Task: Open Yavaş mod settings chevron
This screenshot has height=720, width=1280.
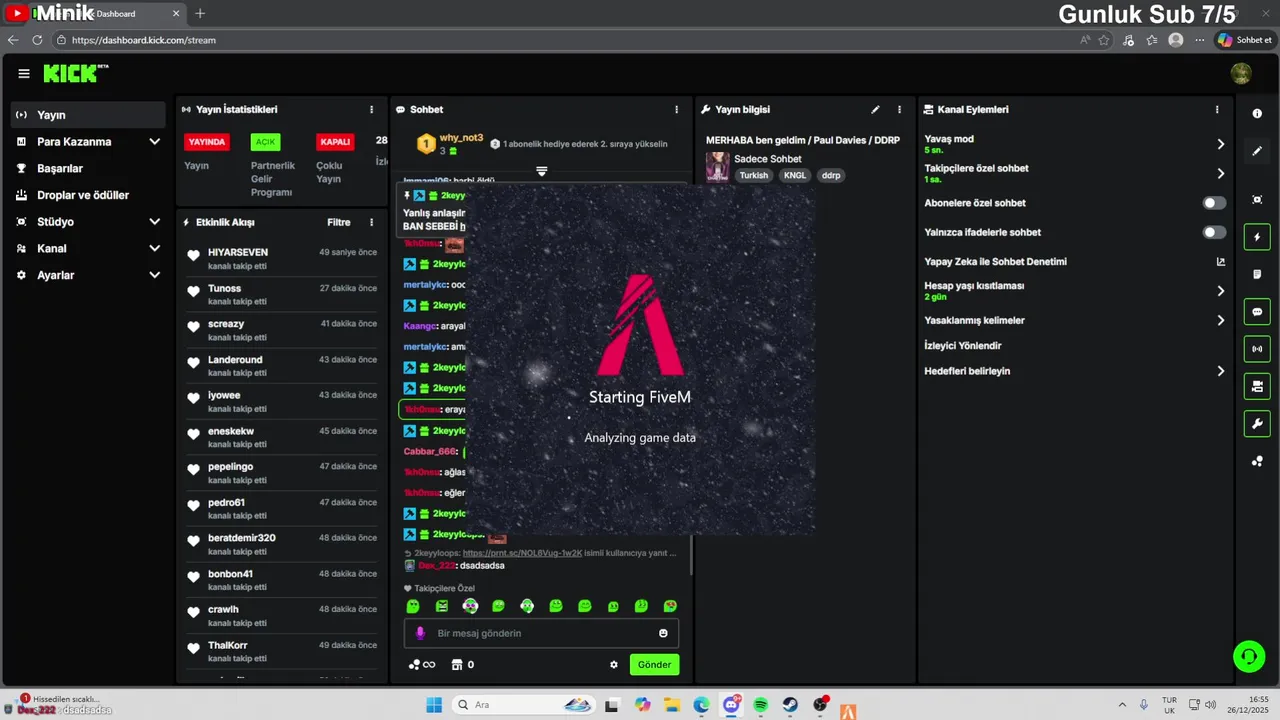Action: coord(1220,144)
